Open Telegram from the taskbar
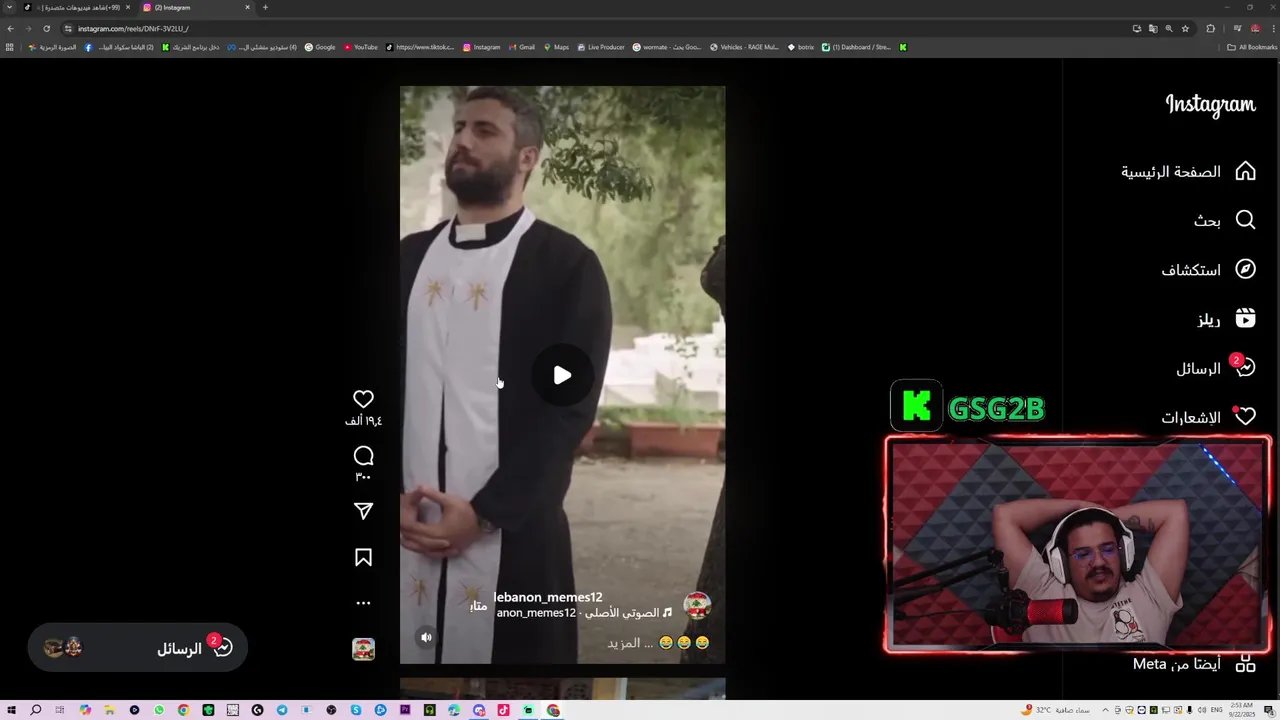Image resolution: width=1280 pixels, height=720 pixels. pyautogui.click(x=282, y=710)
